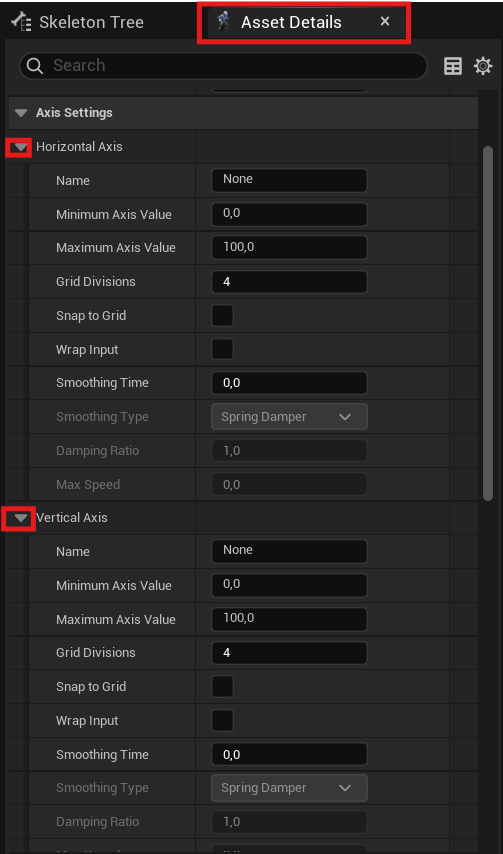
Task: Click the search magnifier icon
Action: (x=35, y=66)
